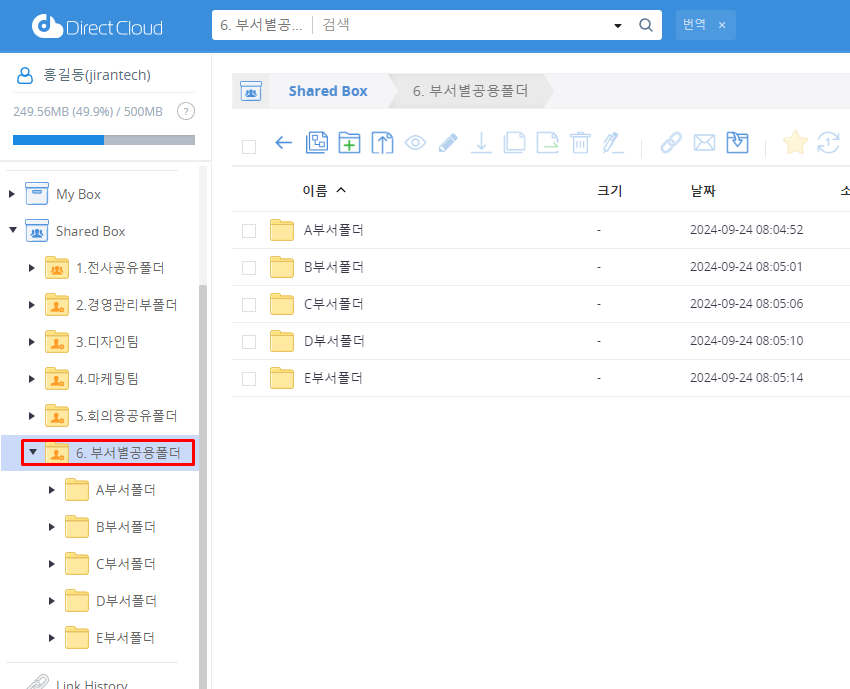Image resolution: width=850 pixels, height=689 pixels.
Task: Close the 번역 translate button
Action: pos(722,25)
